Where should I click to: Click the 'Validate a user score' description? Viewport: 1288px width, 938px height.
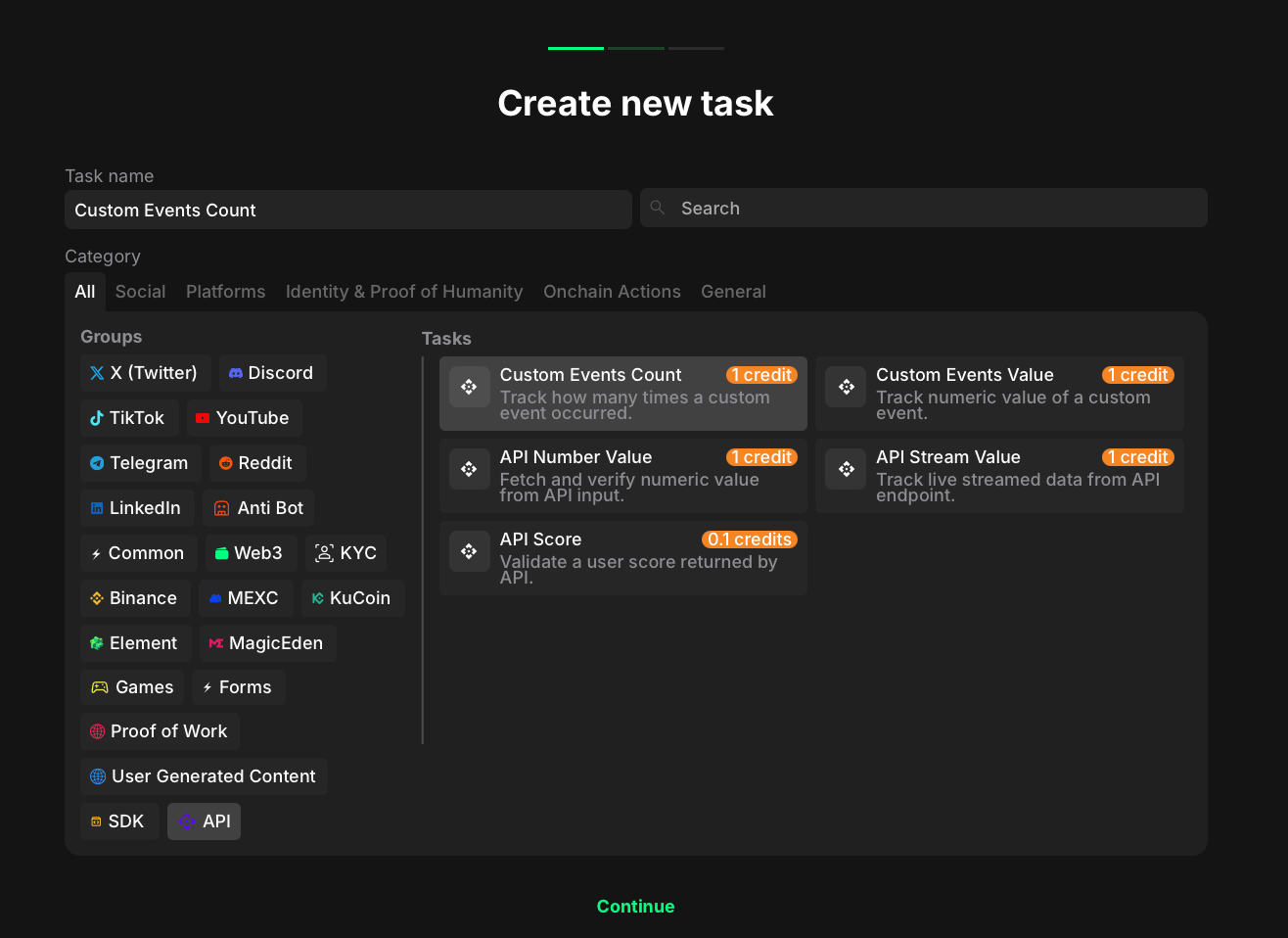click(638, 570)
